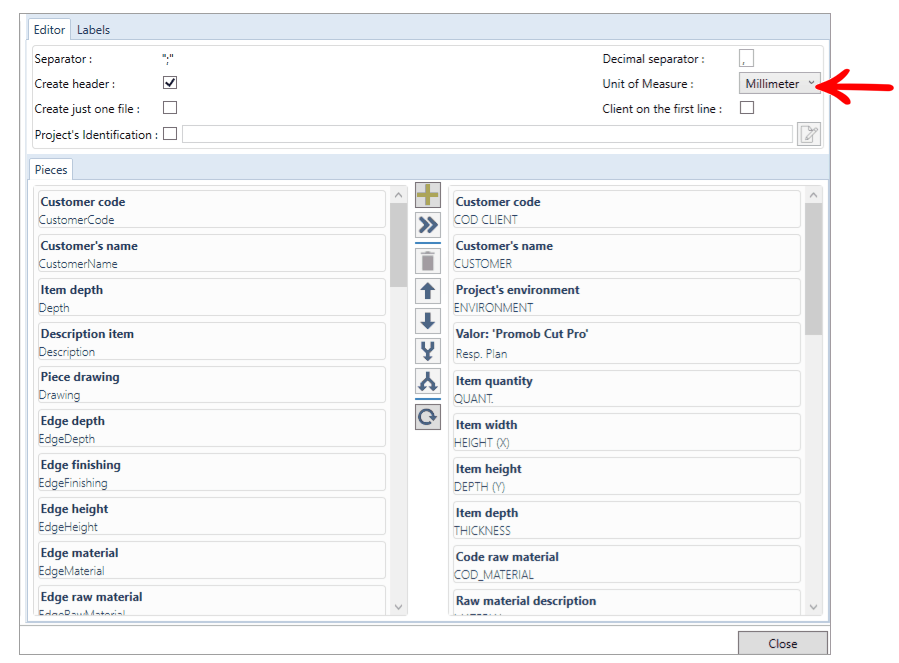Viewport: 899px width, 663px height.
Task: Click the Project's Identification text field
Action: [487, 134]
